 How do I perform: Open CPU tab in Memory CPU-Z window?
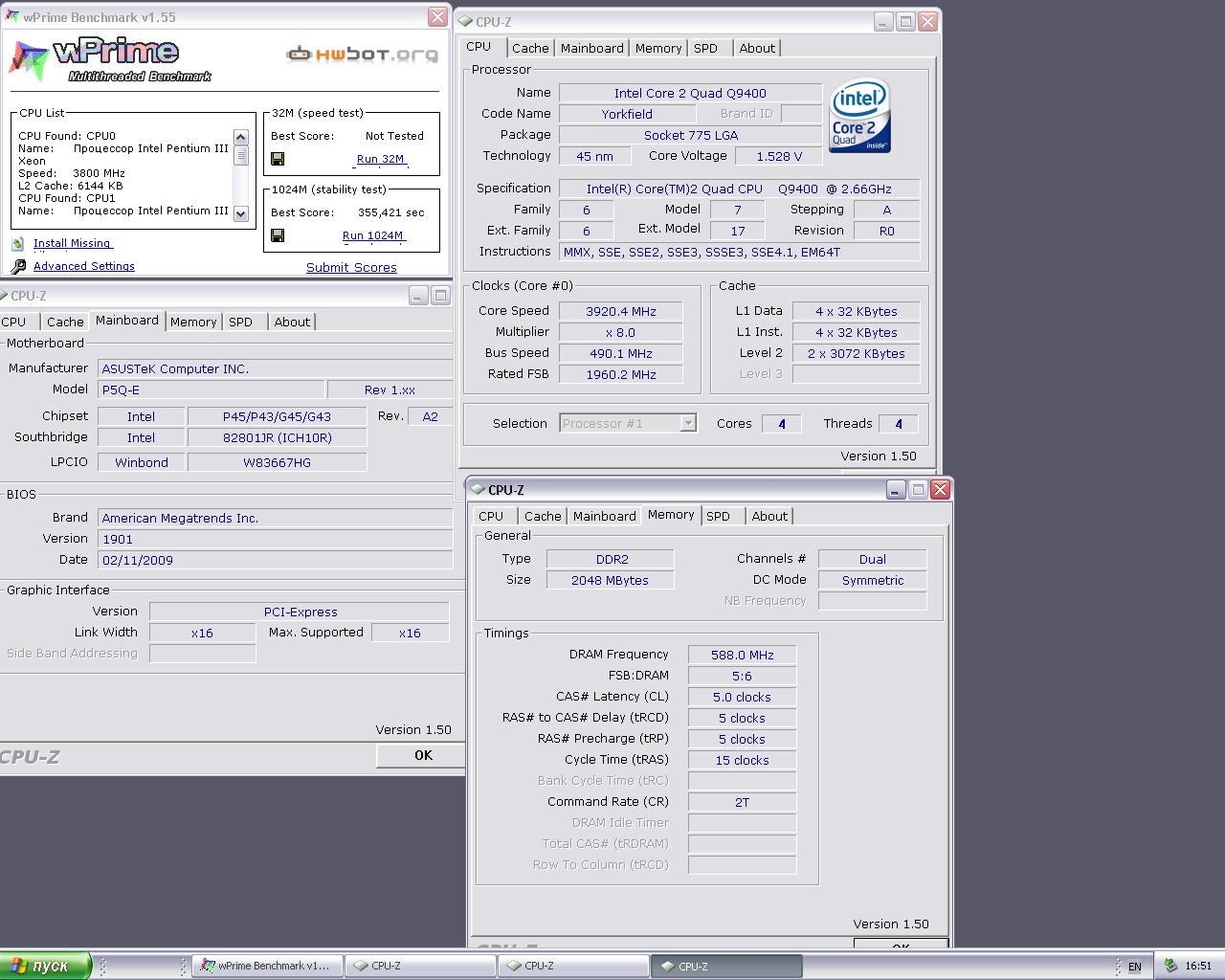click(x=491, y=516)
